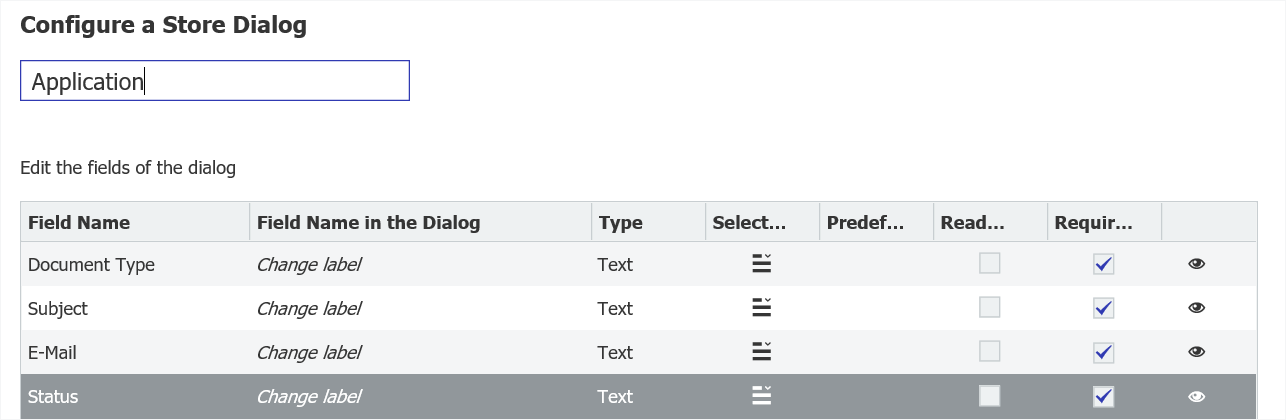Open select list icon for E-Mail
1286x420 pixels.
(762, 352)
